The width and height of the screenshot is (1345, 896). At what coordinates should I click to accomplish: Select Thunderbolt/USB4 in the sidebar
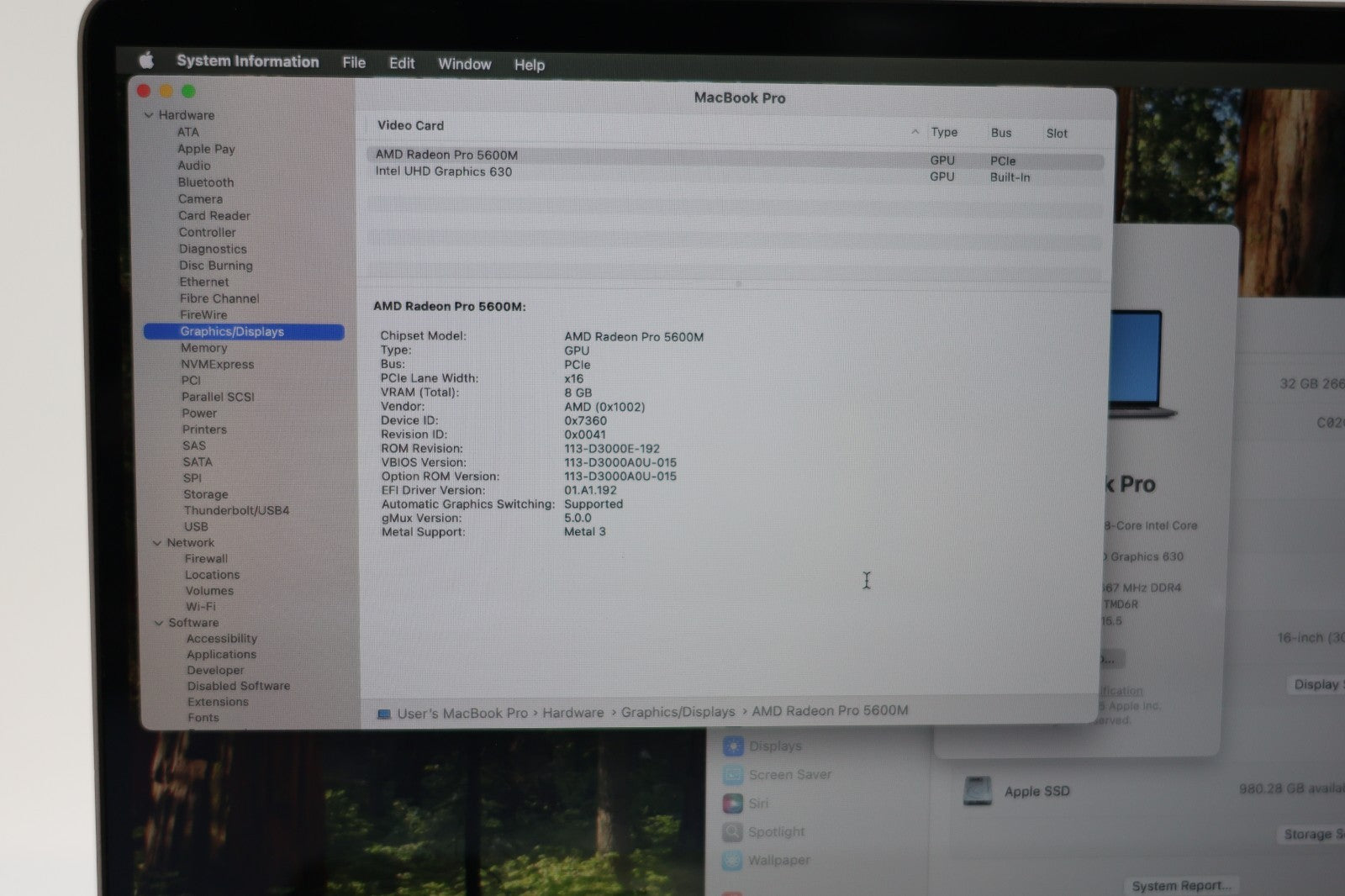[237, 511]
